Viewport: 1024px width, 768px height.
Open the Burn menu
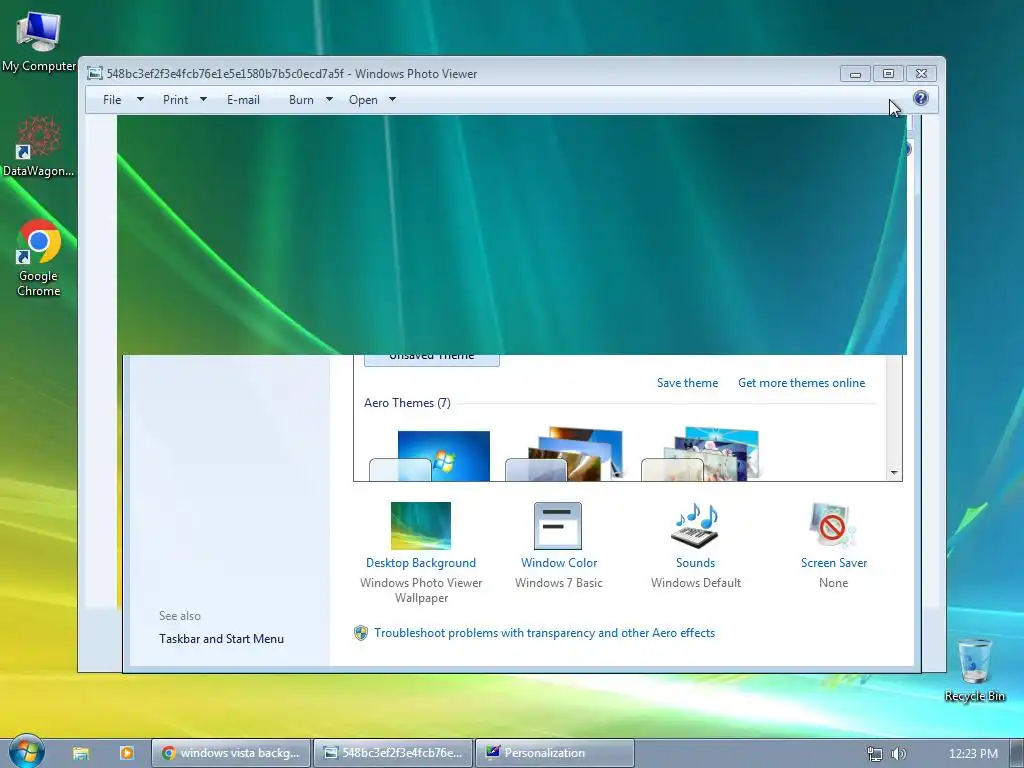tap(301, 100)
